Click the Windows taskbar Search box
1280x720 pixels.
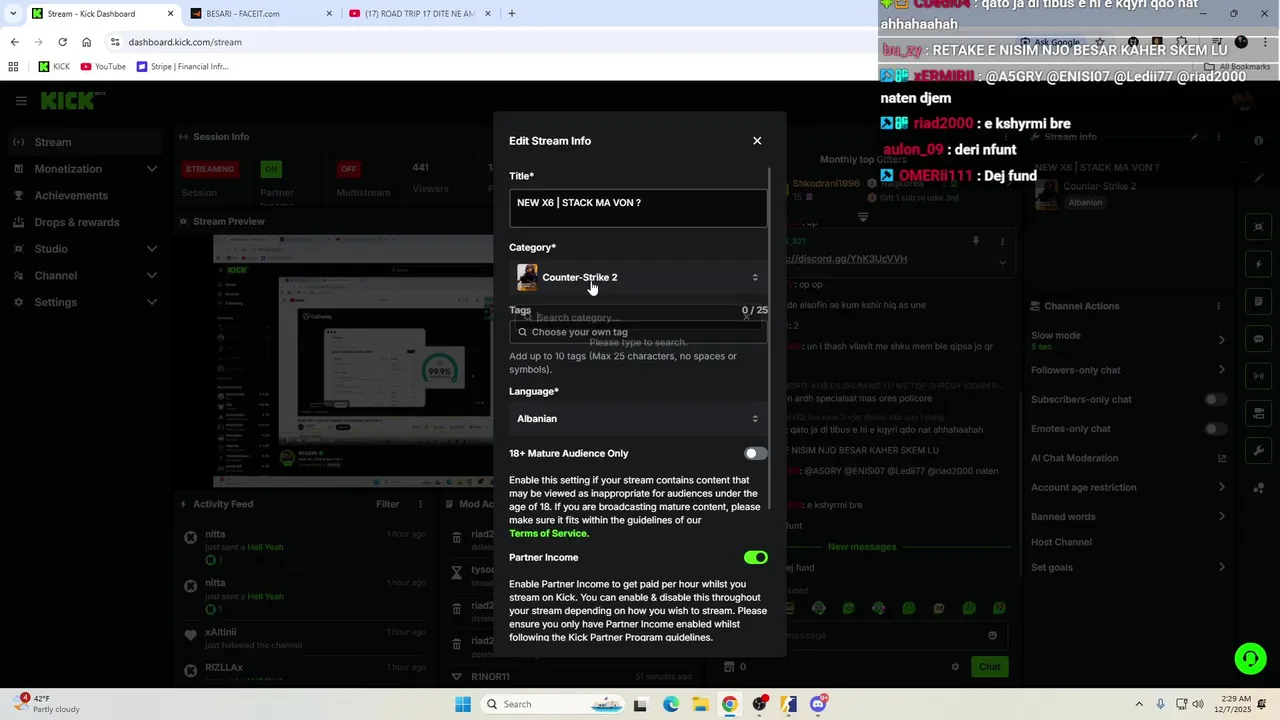[x=553, y=704]
